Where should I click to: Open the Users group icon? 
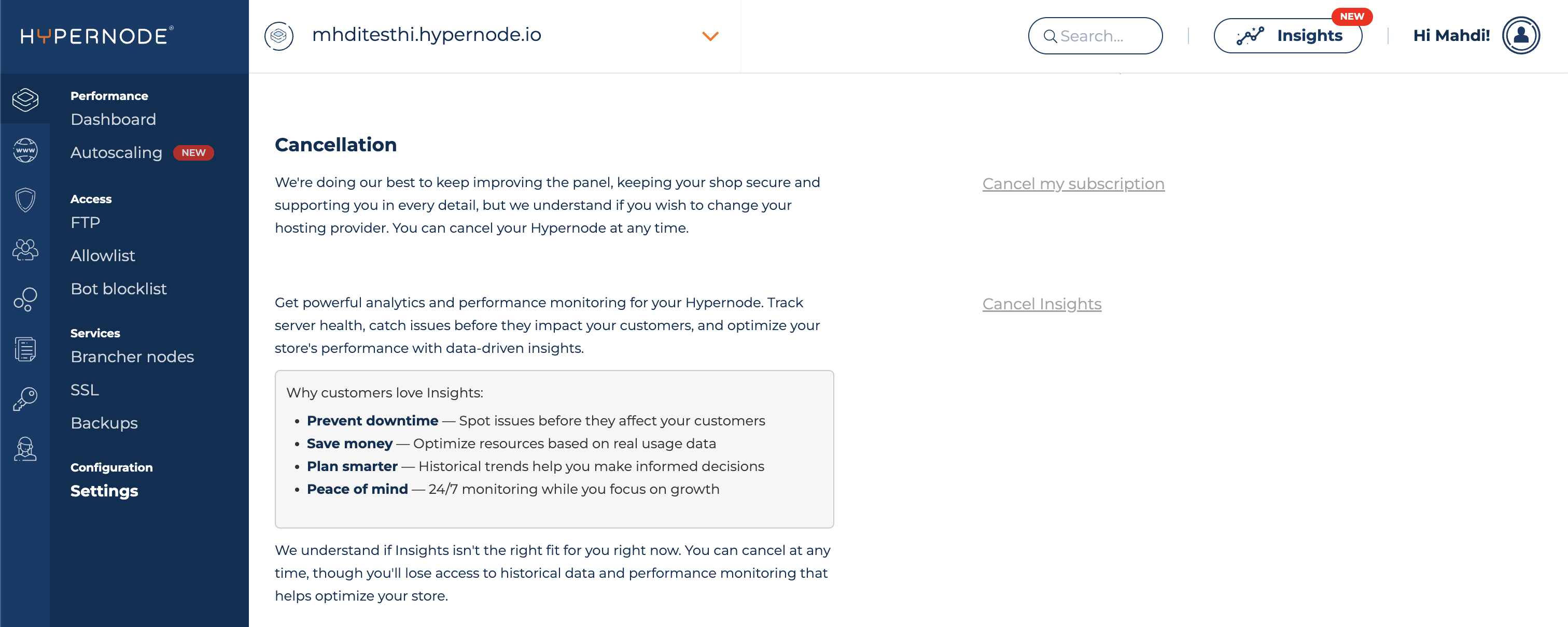[x=25, y=249]
